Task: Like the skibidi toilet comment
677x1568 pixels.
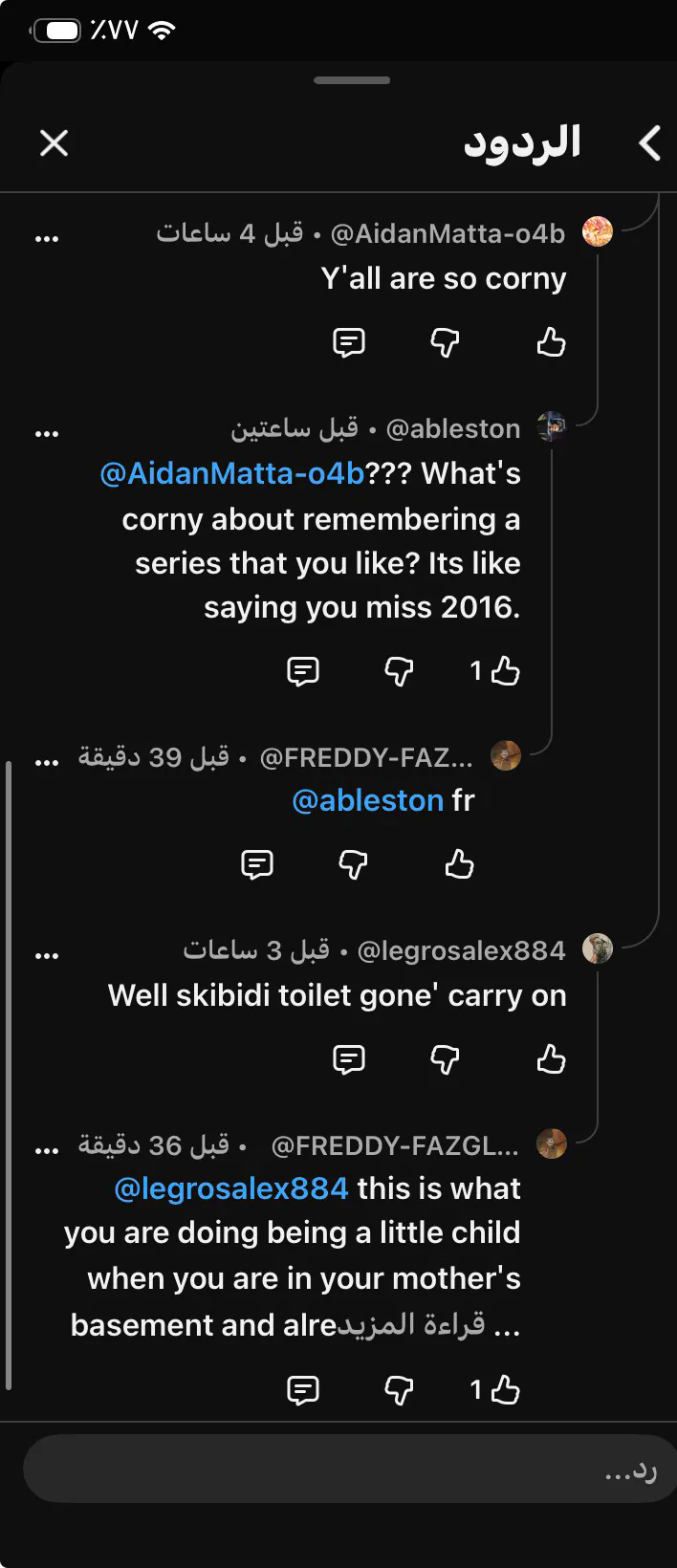Action: click(x=551, y=1059)
